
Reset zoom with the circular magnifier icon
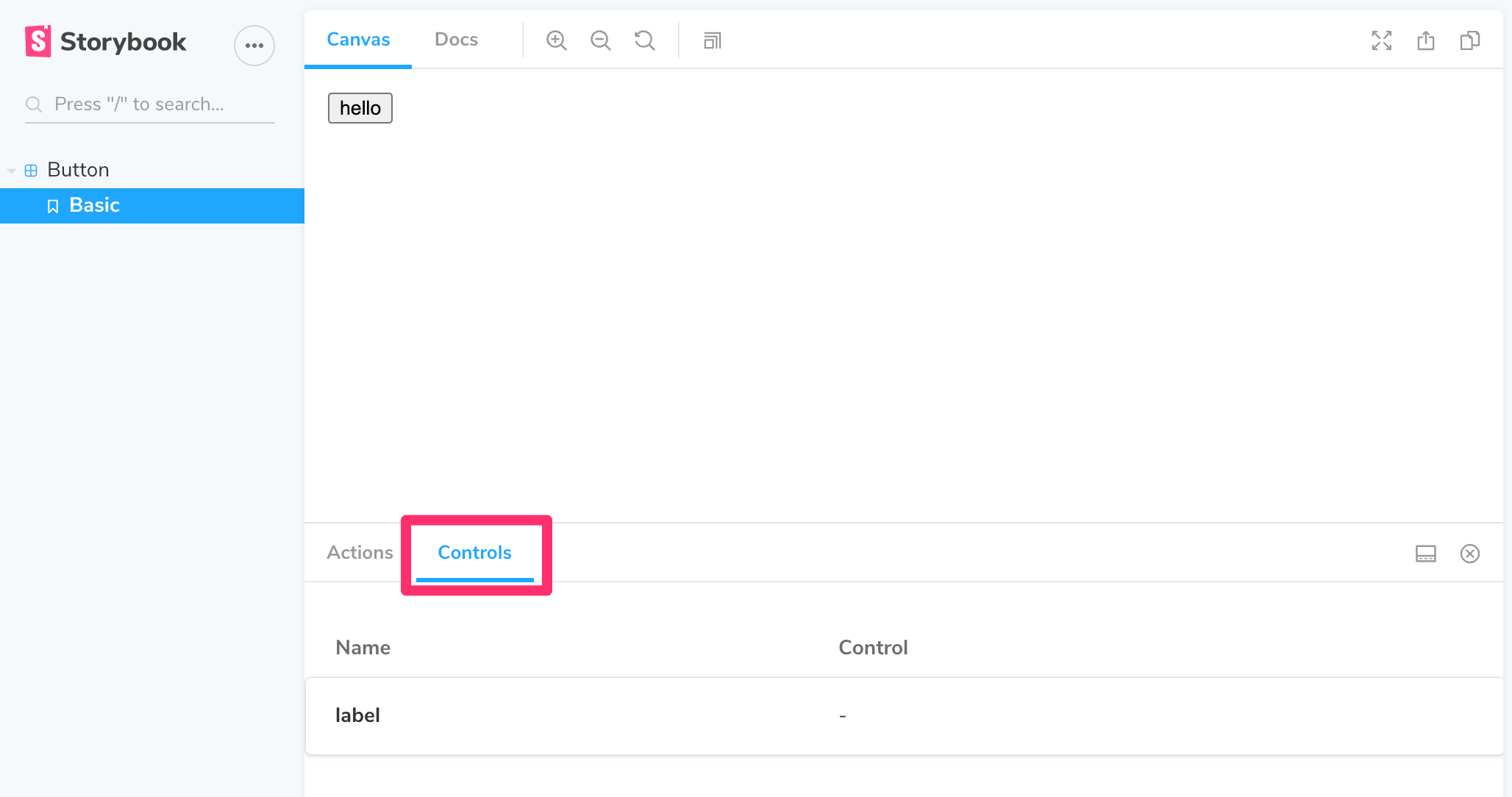pyautogui.click(x=644, y=40)
